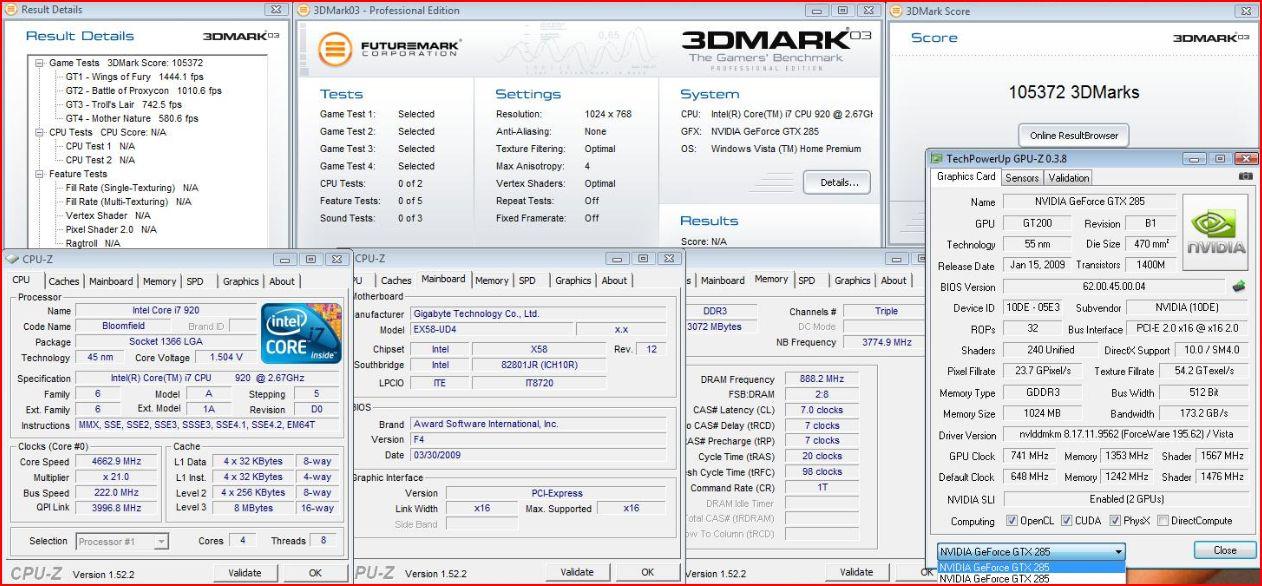
Task: Select the Pixel Shader 2.0 row
Action: point(113,229)
